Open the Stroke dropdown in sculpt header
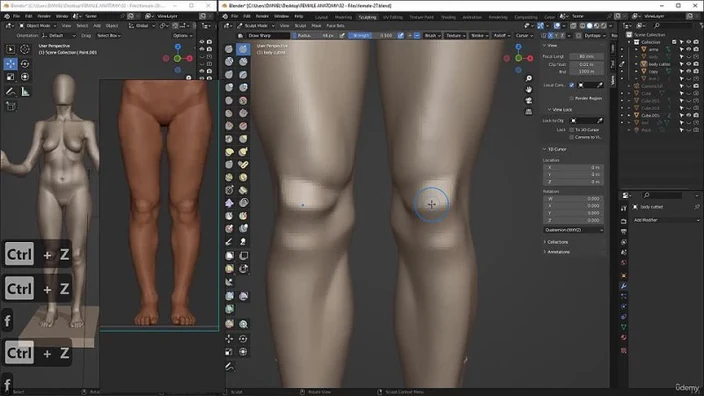Screen dimensions: 704x396 coord(479,35)
